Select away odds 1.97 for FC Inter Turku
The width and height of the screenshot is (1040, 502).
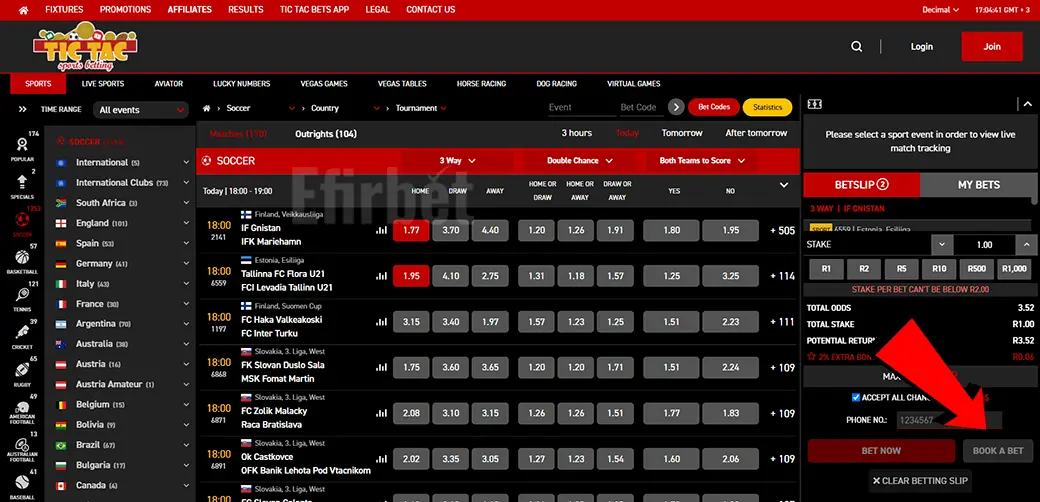point(490,322)
